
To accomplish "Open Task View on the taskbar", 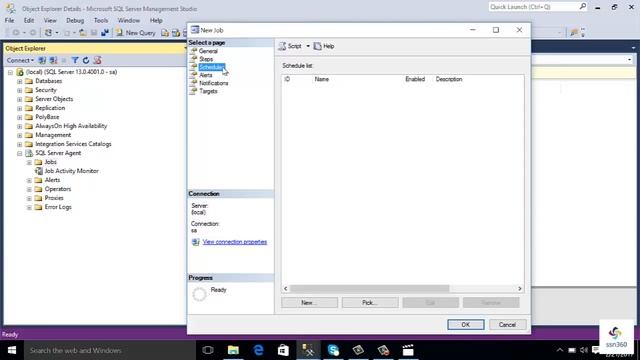I will pos(208,350).
